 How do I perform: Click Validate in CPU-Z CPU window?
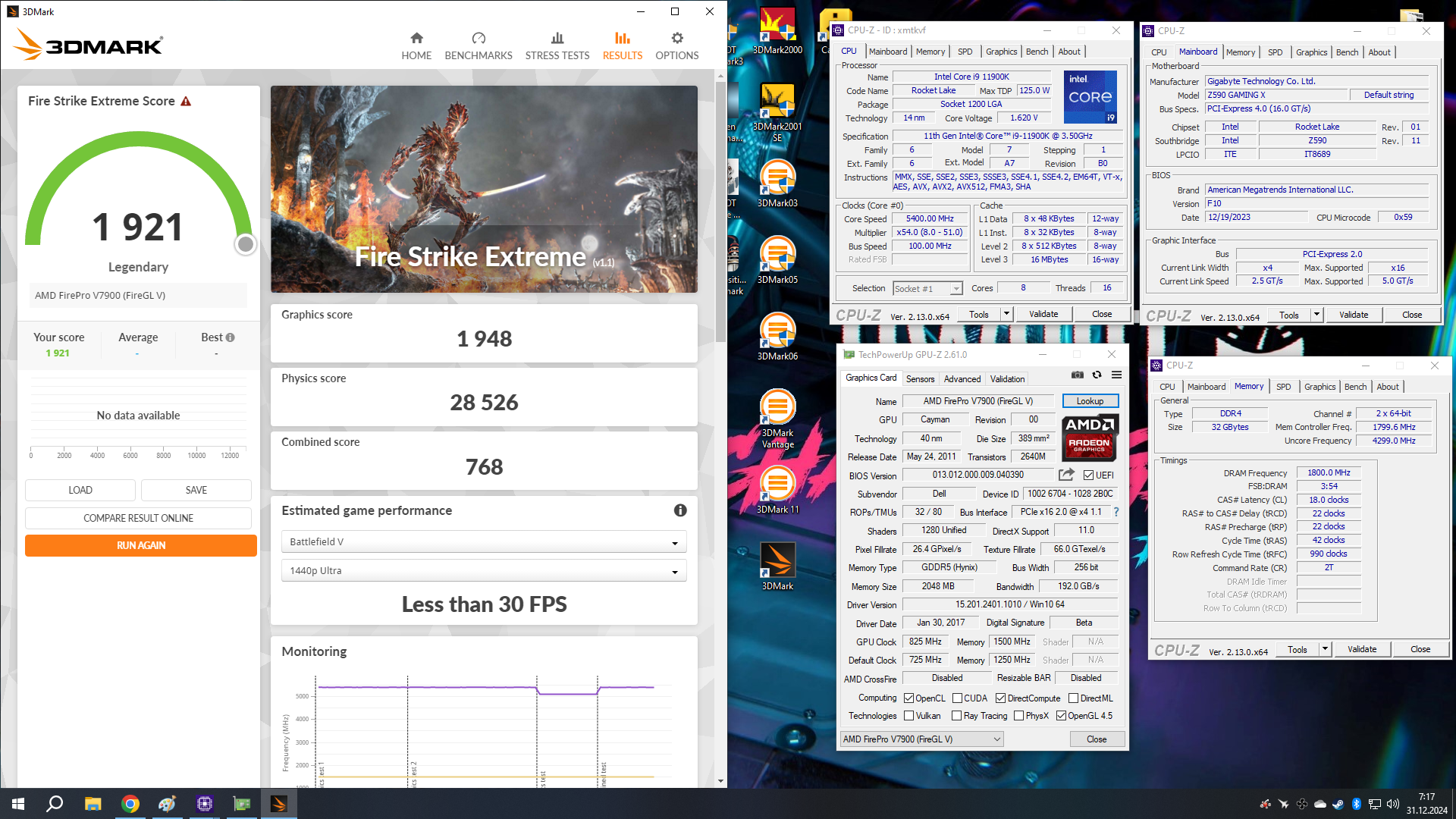pyautogui.click(x=1043, y=314)
